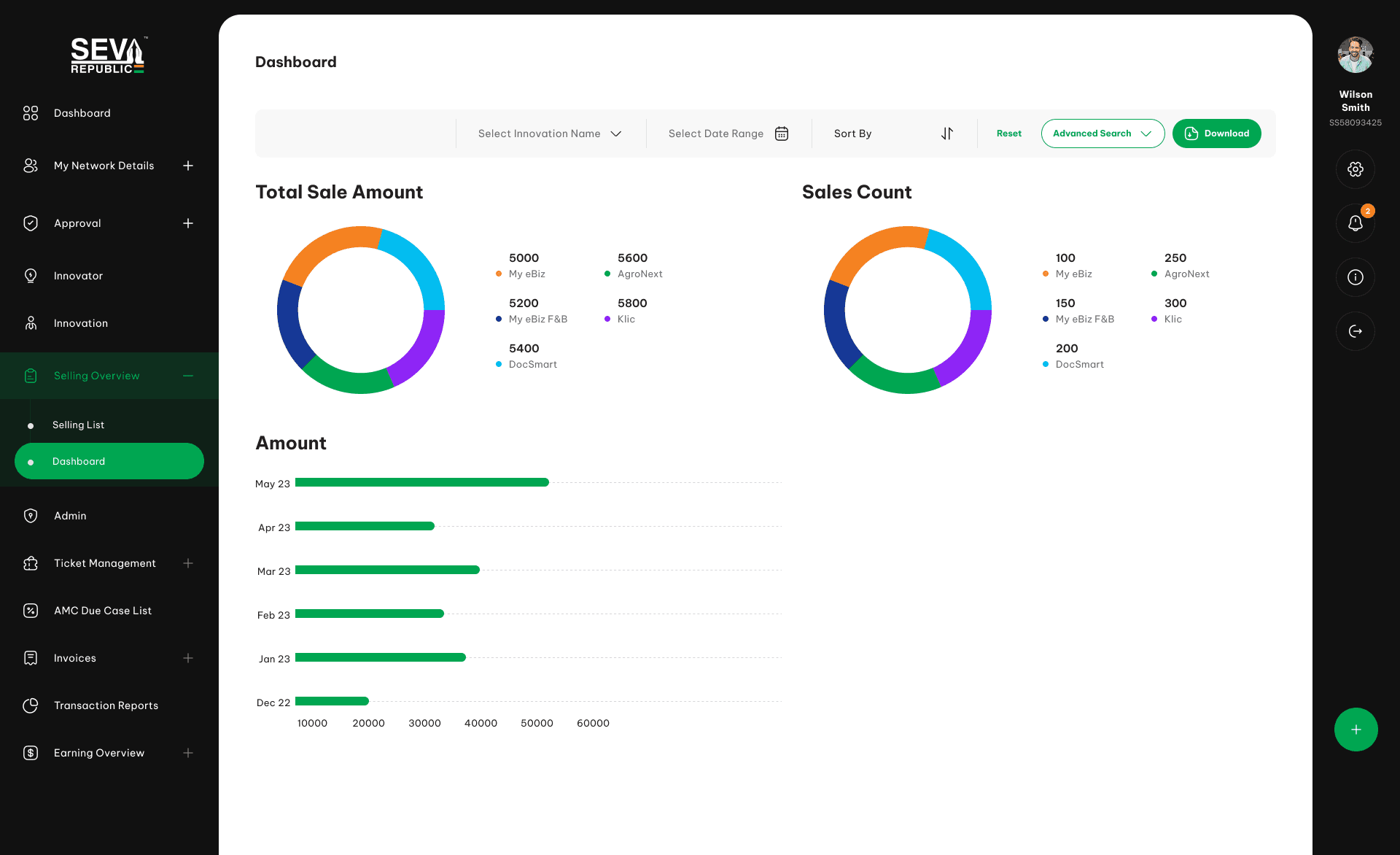Click the Selling Overview clipboard icon

point(31,376)
